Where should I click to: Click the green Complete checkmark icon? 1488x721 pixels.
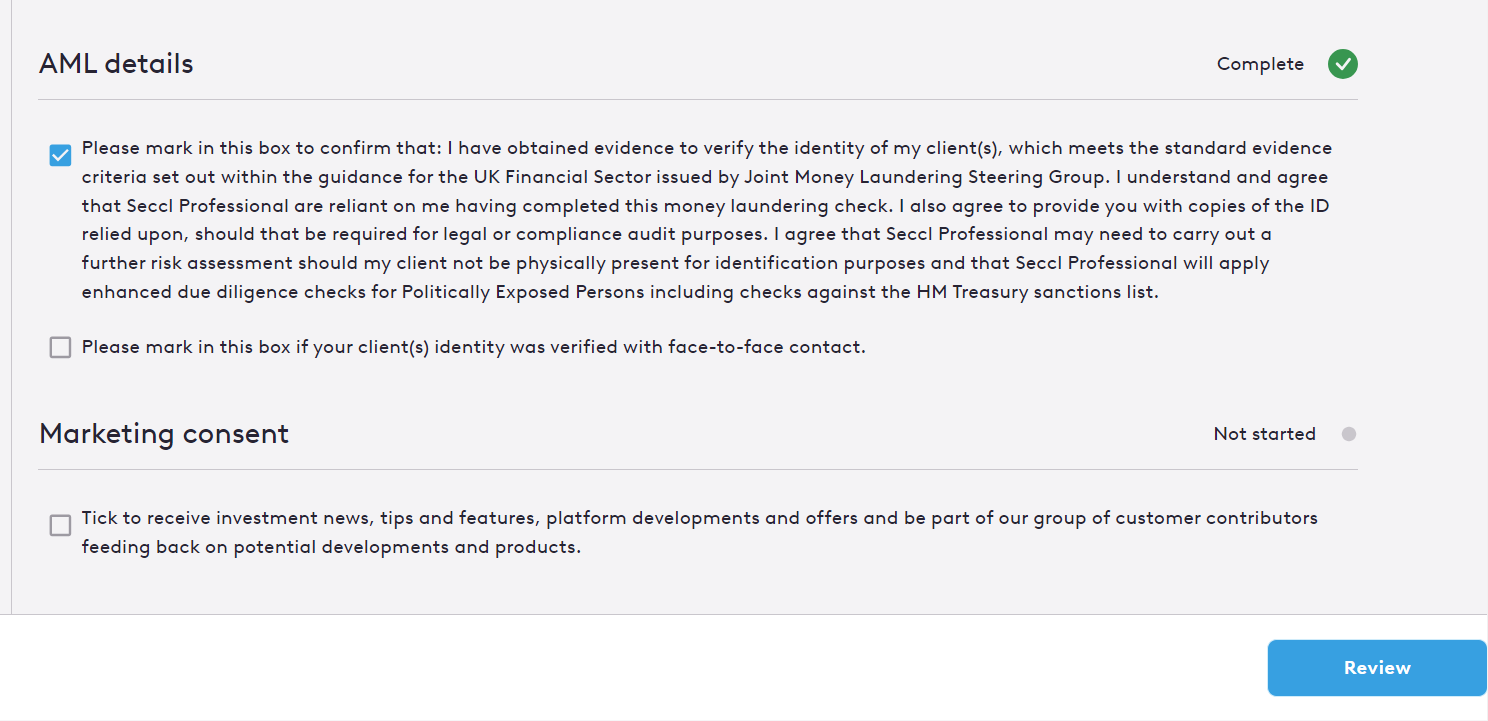point(1342,64)
